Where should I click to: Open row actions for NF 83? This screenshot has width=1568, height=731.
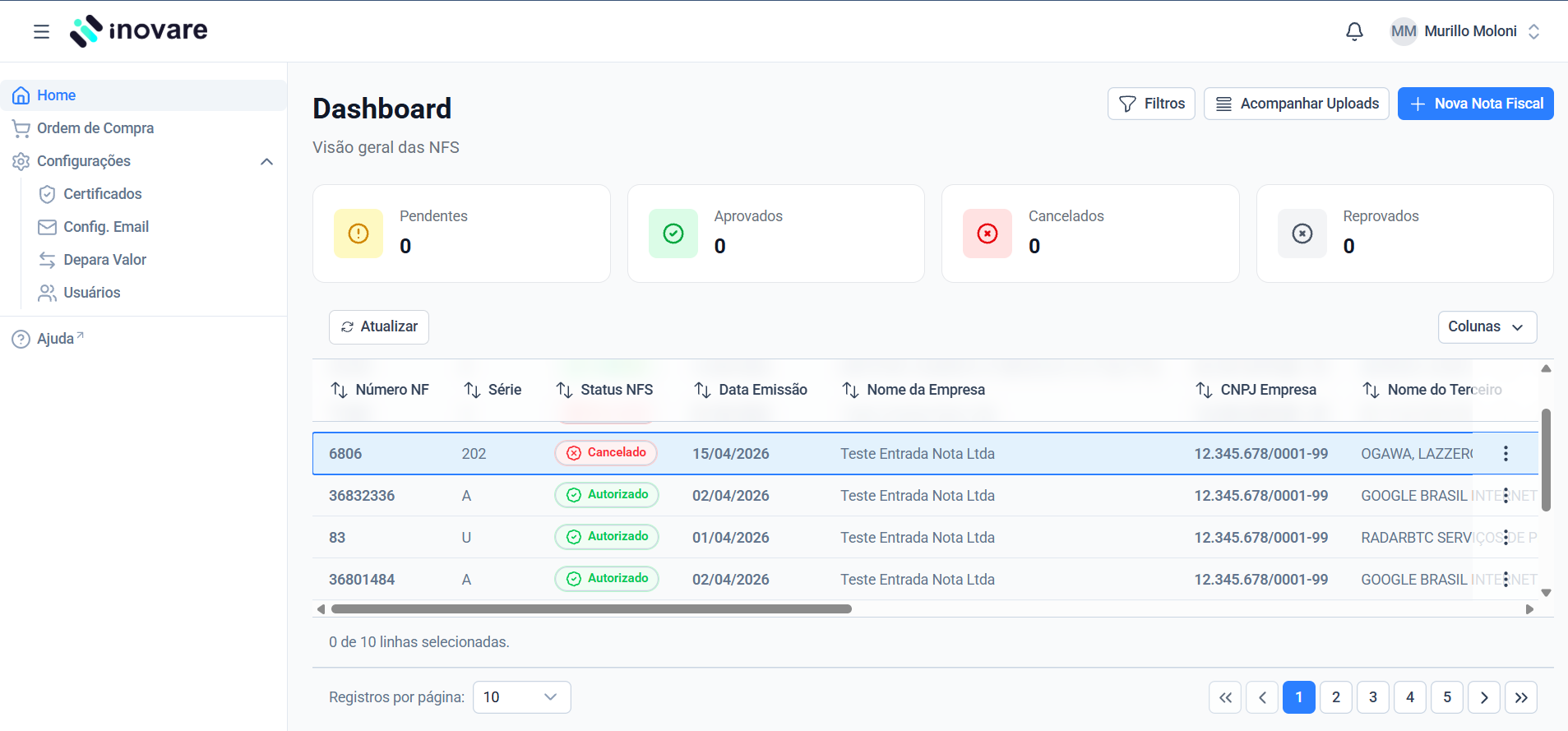coord(1506,537)
